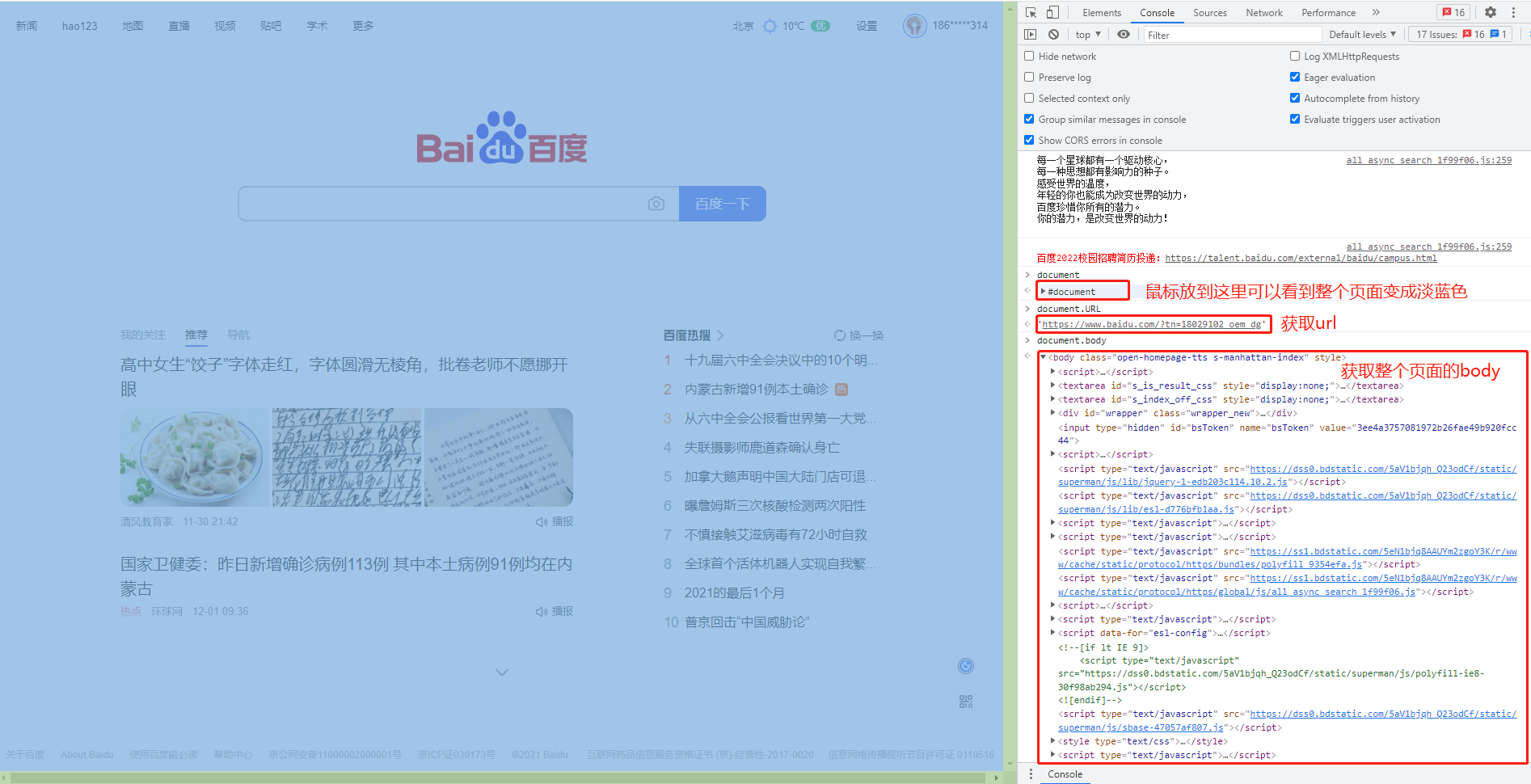Clear the console with the block icon

tap(1053, 34)
